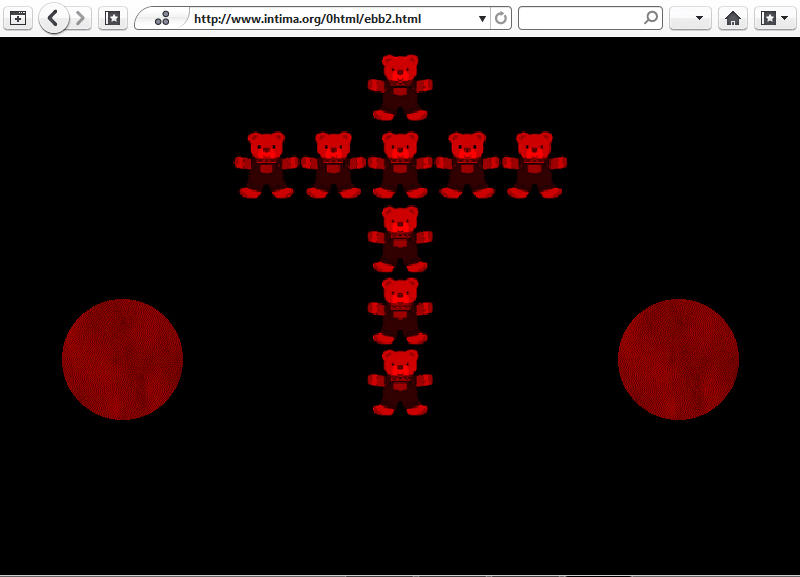The height and width of the screenshot is (577, 800).
Task: Open the dropdown button beside the search box
Action: point(689,18)
